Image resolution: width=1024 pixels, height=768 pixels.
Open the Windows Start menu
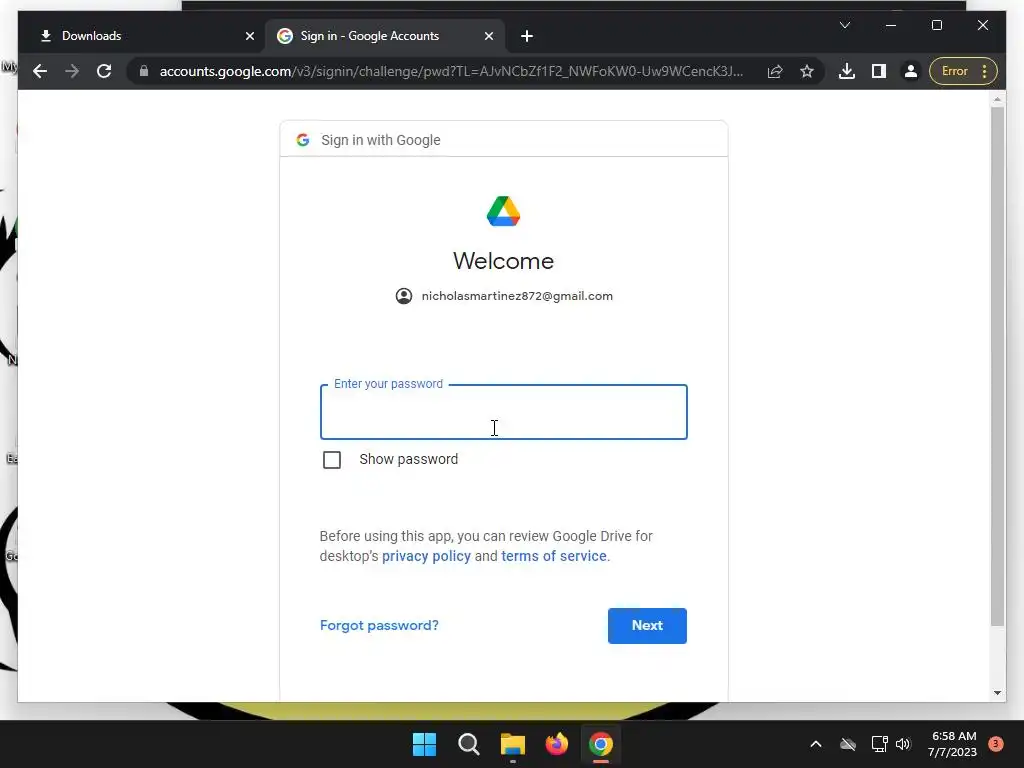pos(424,744)
